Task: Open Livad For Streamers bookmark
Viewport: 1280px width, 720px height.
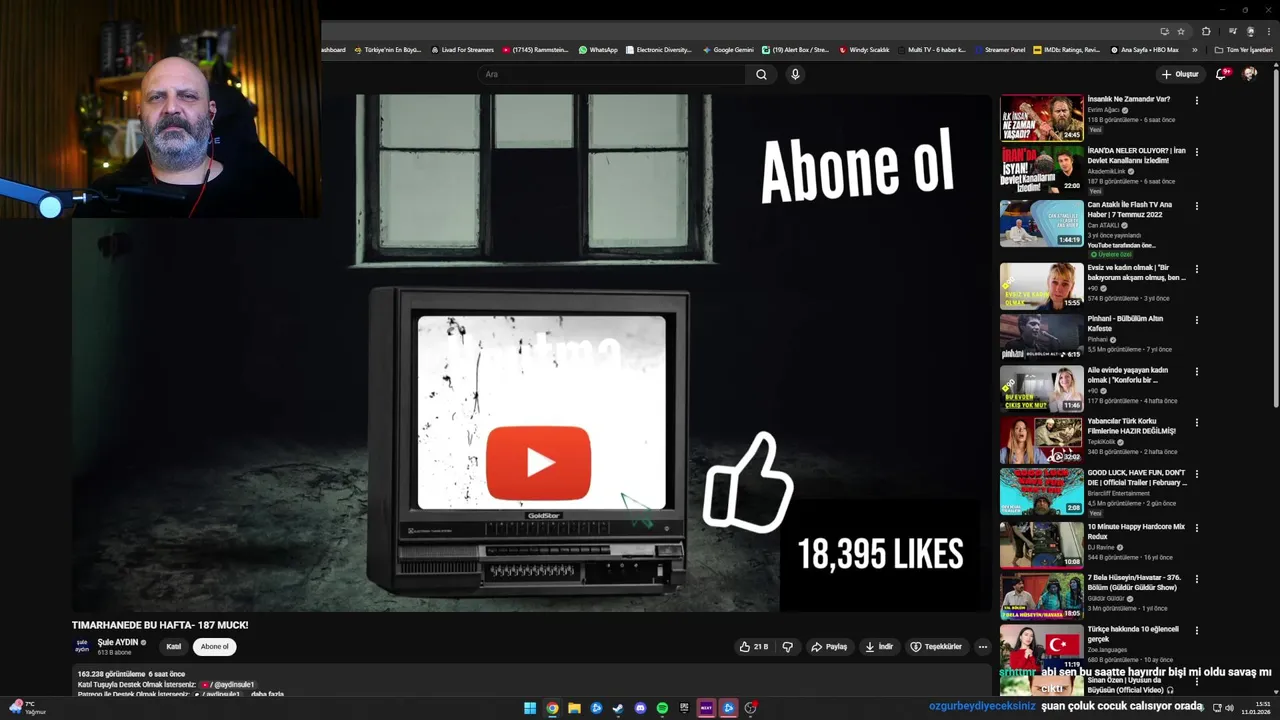Action: tap(462, 49)
